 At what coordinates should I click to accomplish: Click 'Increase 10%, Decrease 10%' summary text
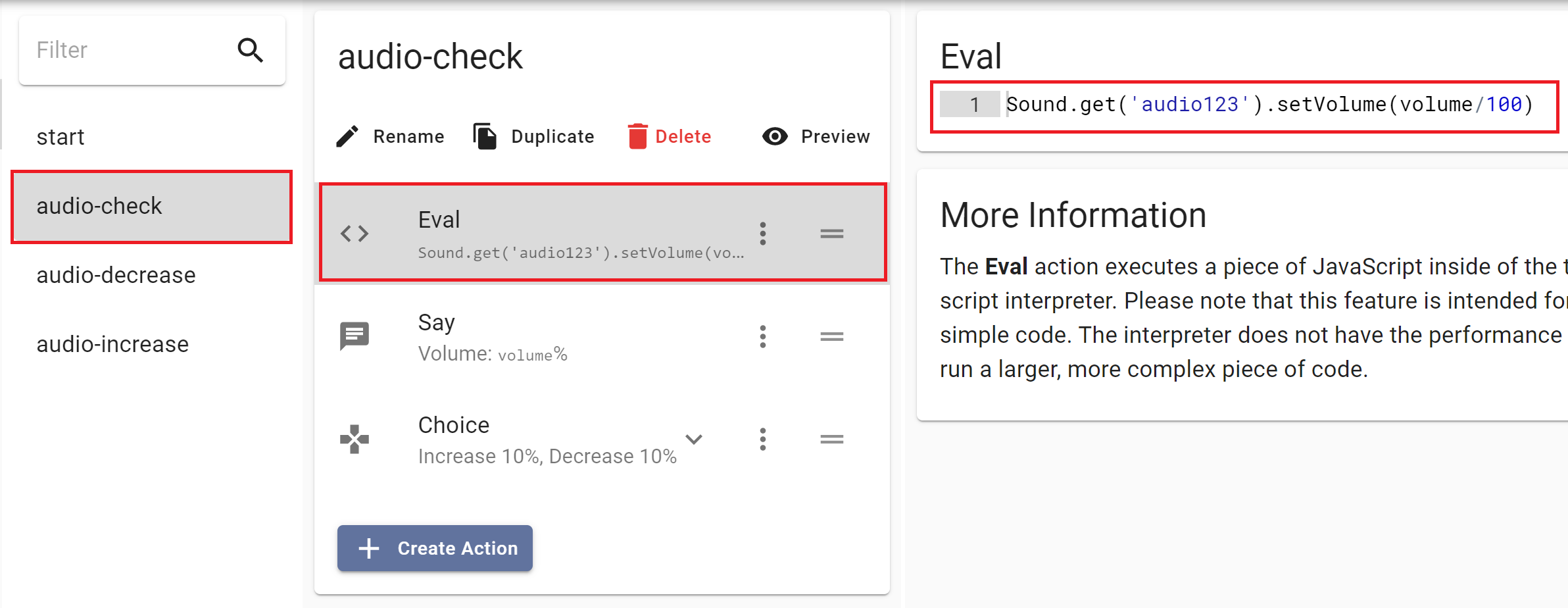[547, 456]
